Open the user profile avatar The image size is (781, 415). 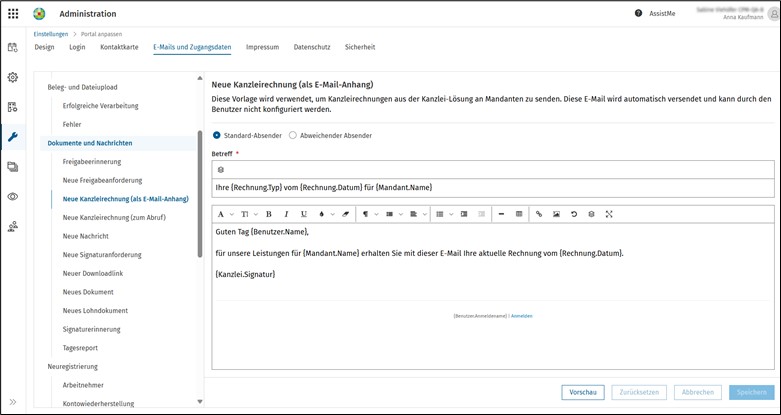[774, 14]
